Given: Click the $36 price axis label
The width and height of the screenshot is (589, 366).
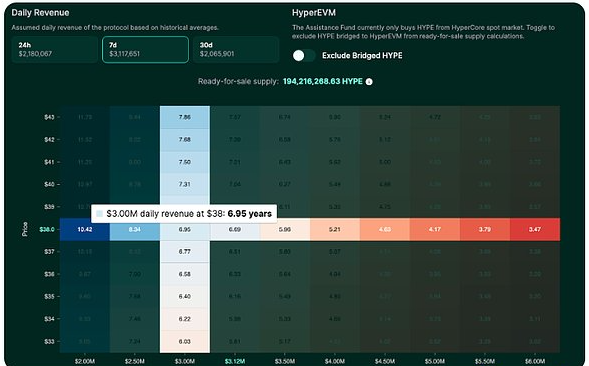Looking at the screenshot, I should (x=49, y=274).
